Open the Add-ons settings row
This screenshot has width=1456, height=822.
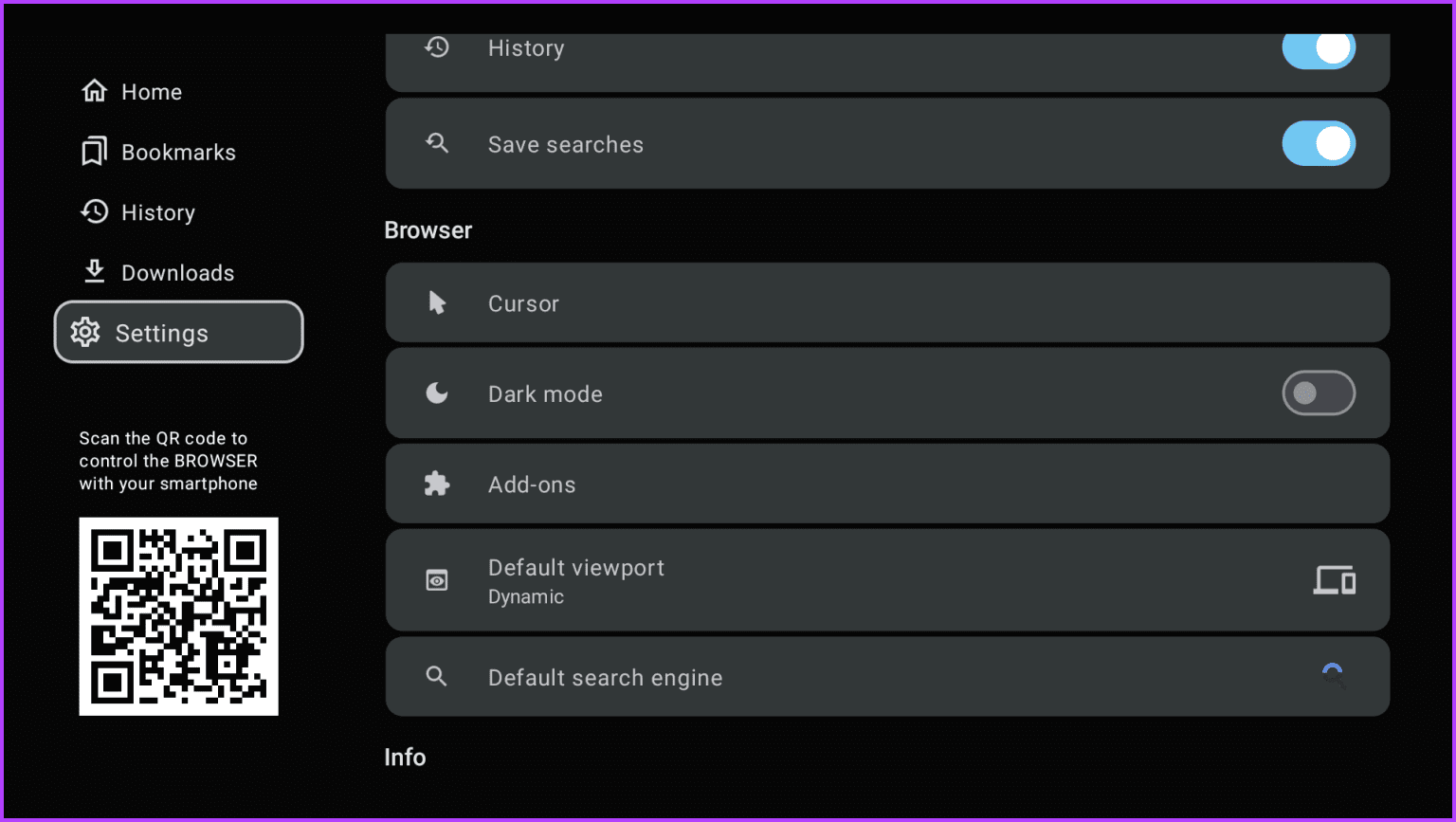886,484
